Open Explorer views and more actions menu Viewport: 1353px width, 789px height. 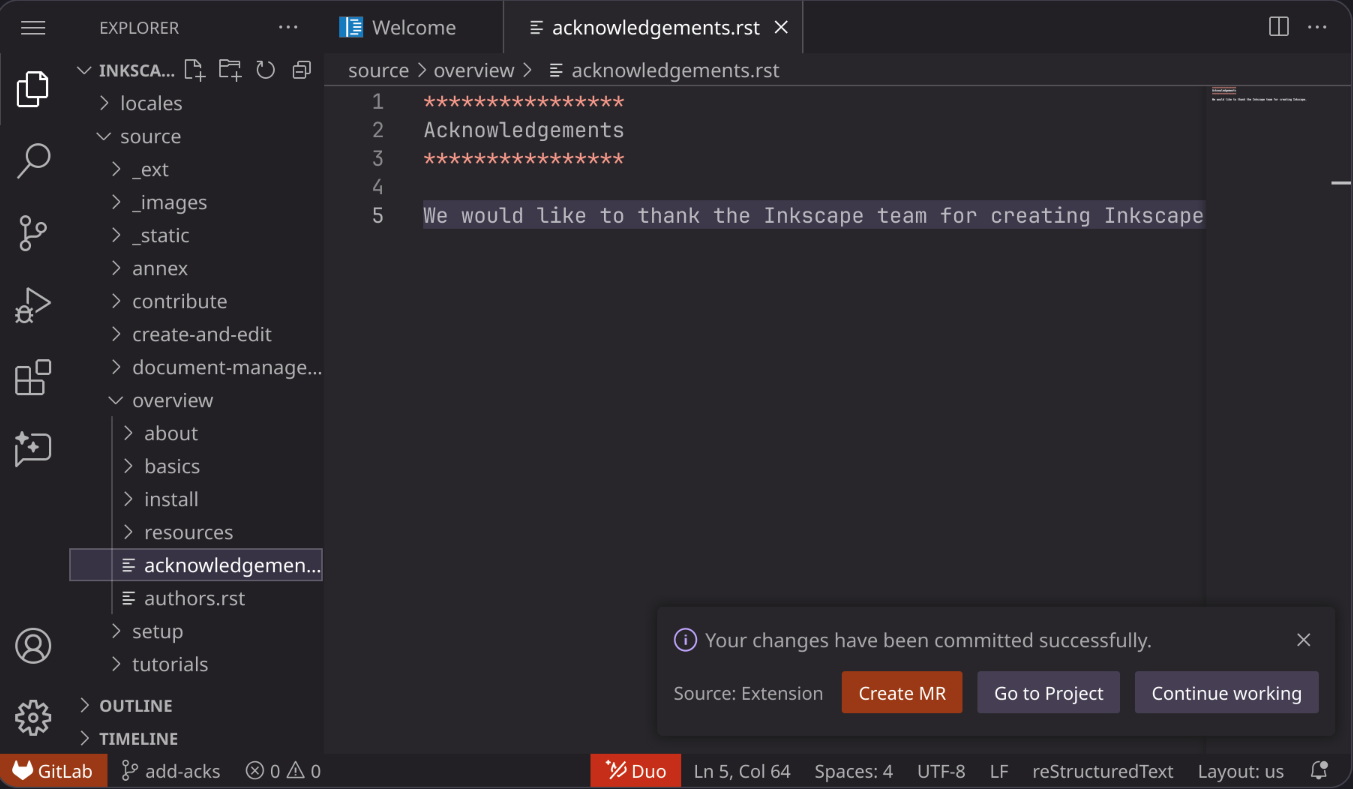pos(288,28)
